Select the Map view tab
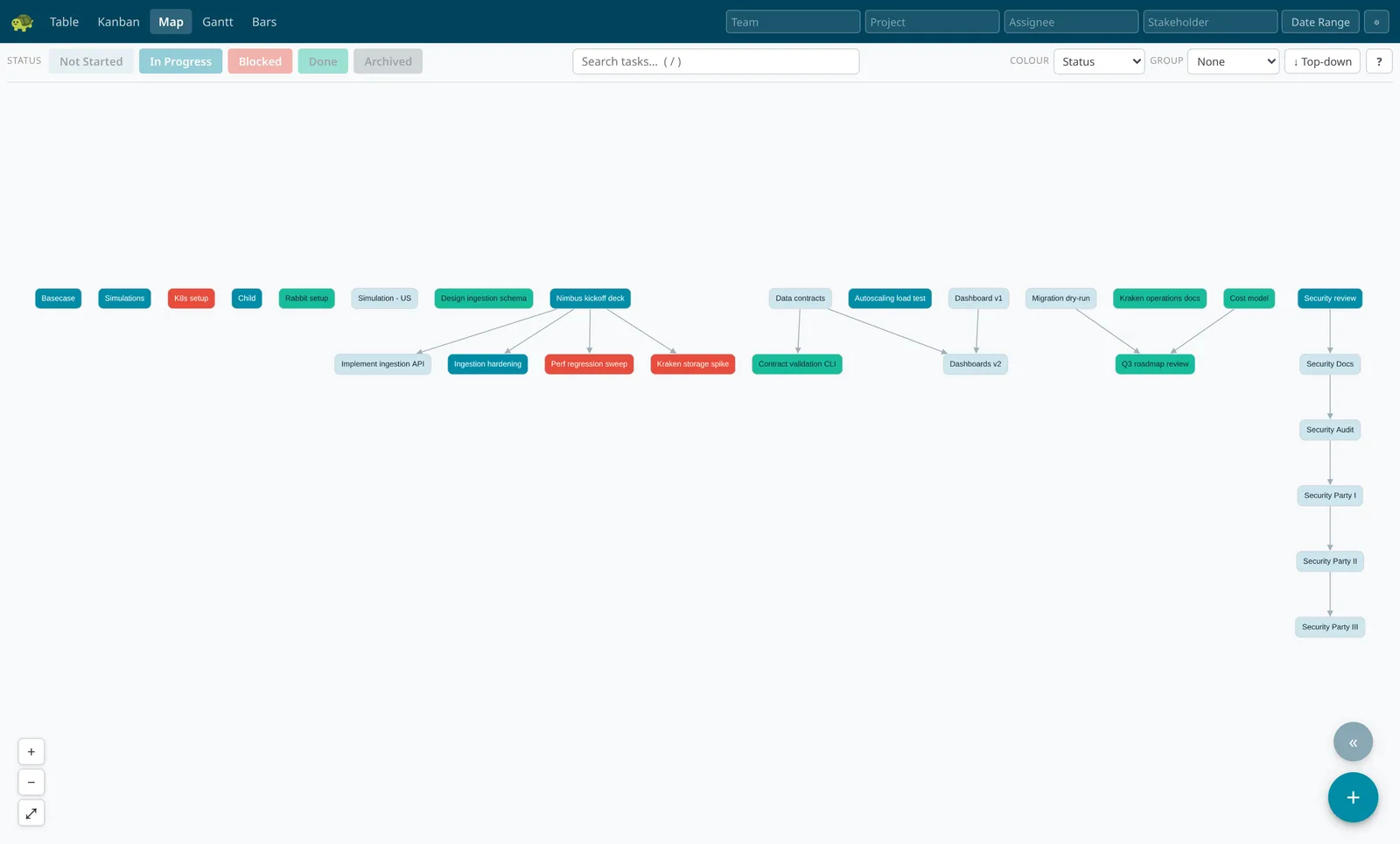Viewport: 1400px width, 844px height. [171, 22]
